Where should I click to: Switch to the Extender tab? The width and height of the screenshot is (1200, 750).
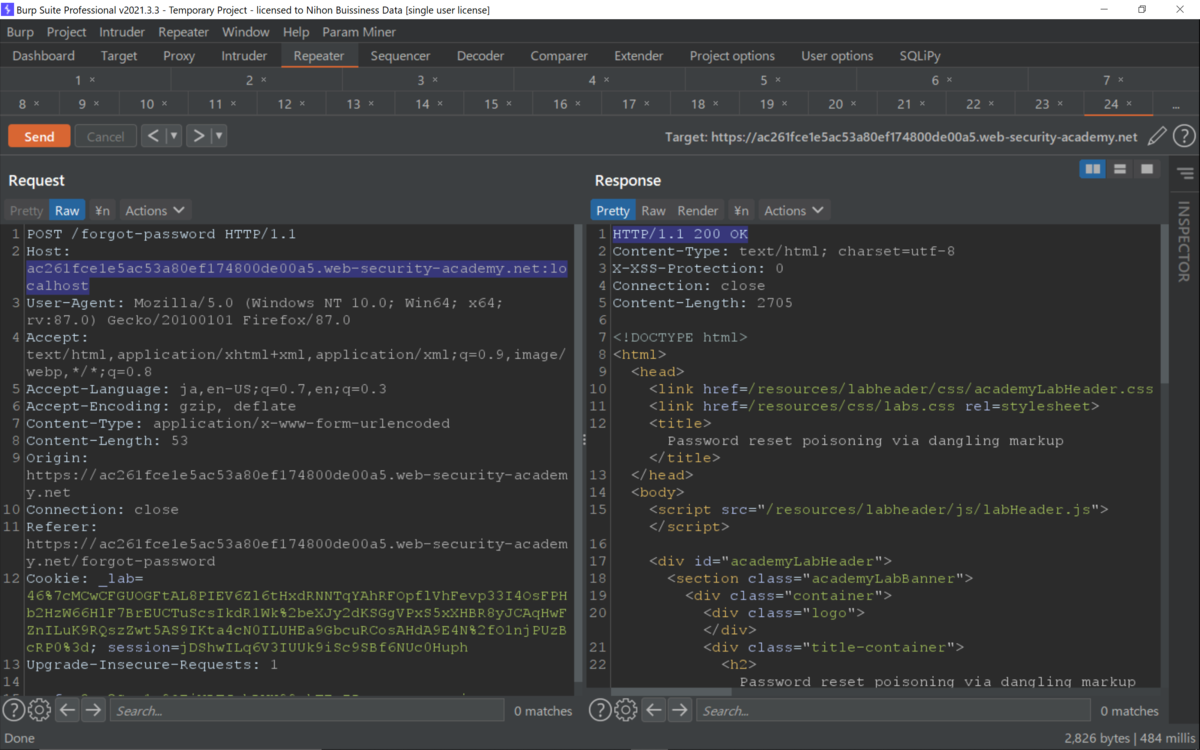639,56
